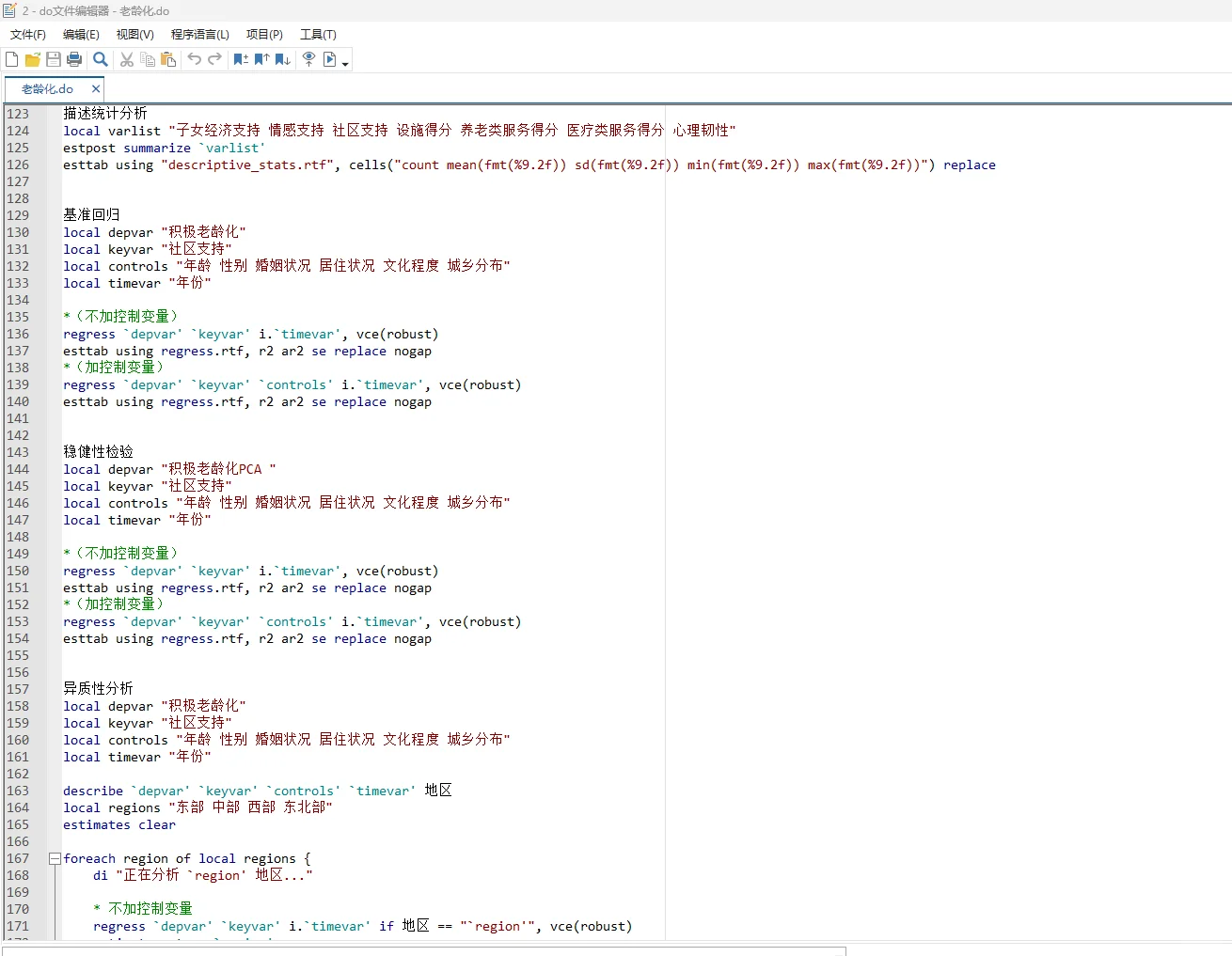Open the 工具(T) menu
This screenshot has width=1232, height=956.
pos(318,35)
